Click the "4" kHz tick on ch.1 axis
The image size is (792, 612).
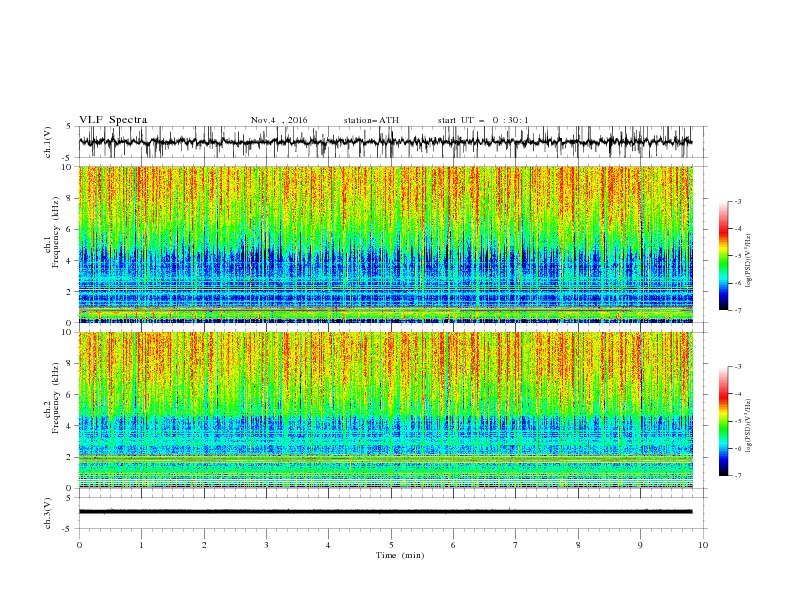69,261
